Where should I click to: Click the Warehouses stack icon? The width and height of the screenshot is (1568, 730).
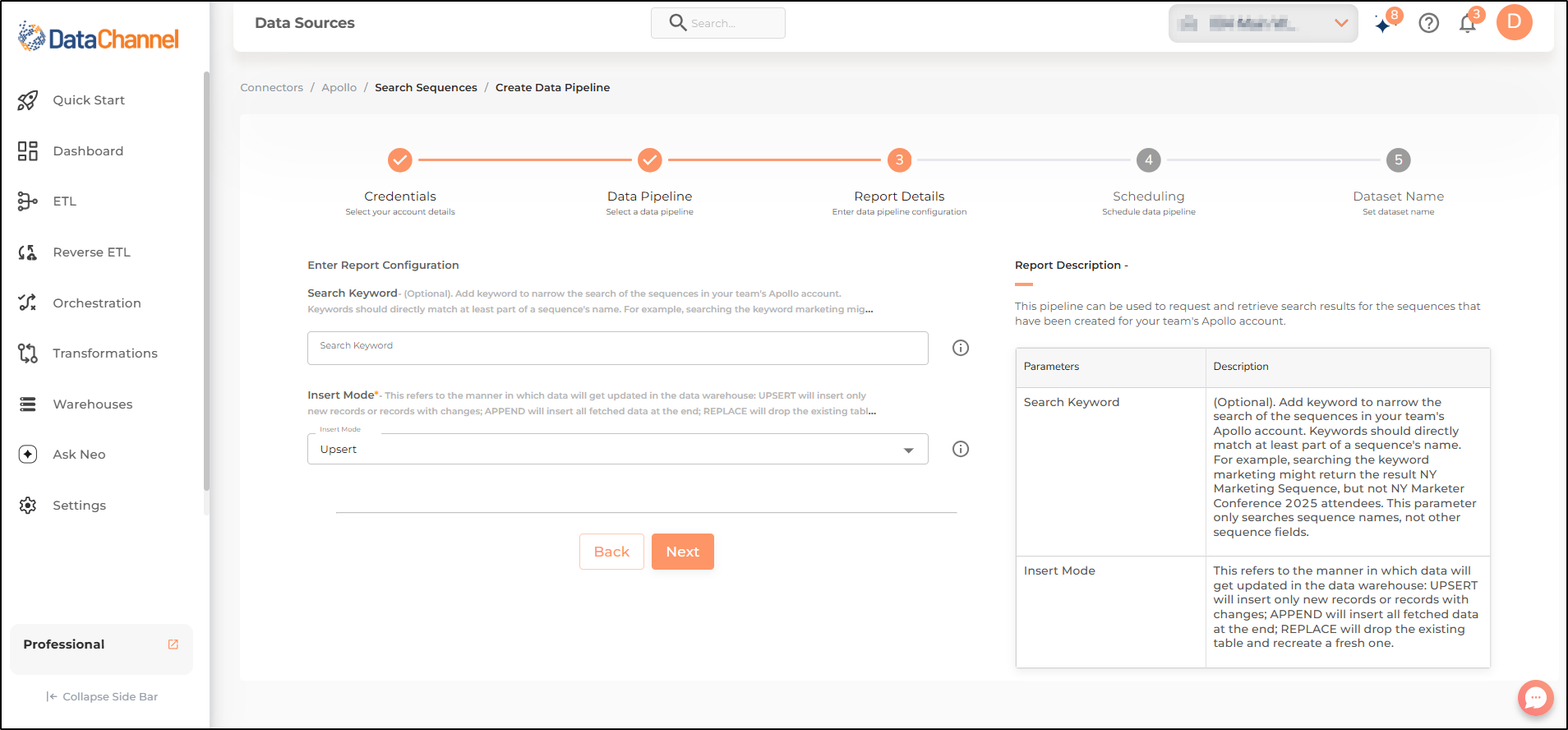(28, 404)
